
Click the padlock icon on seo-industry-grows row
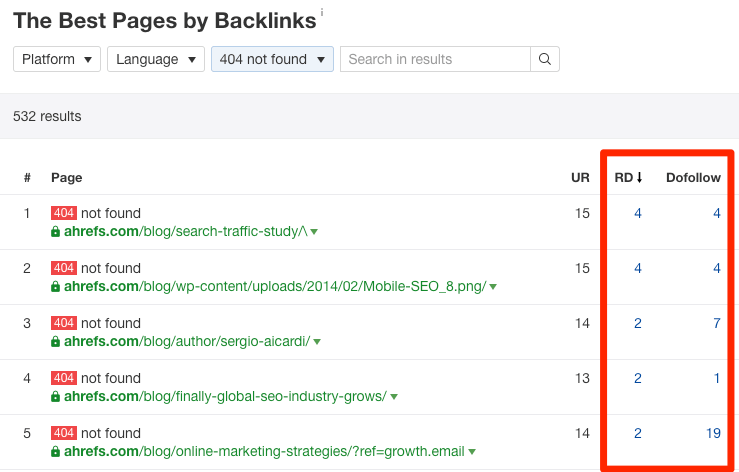pyautogui.click(x=56, y=397)
